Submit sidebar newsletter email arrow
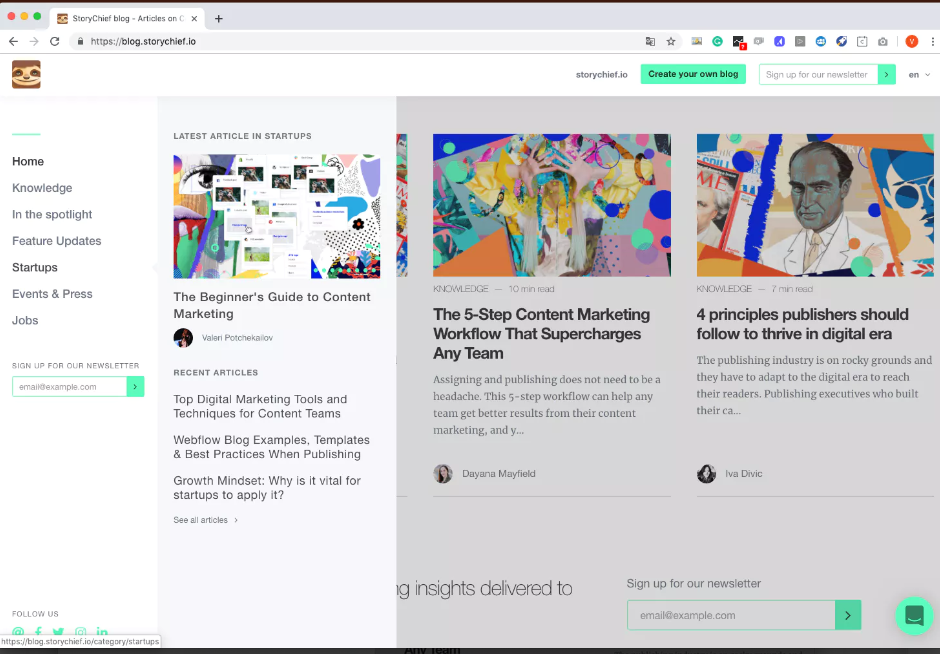Screen dimensions: 940x654 (135, 387)
